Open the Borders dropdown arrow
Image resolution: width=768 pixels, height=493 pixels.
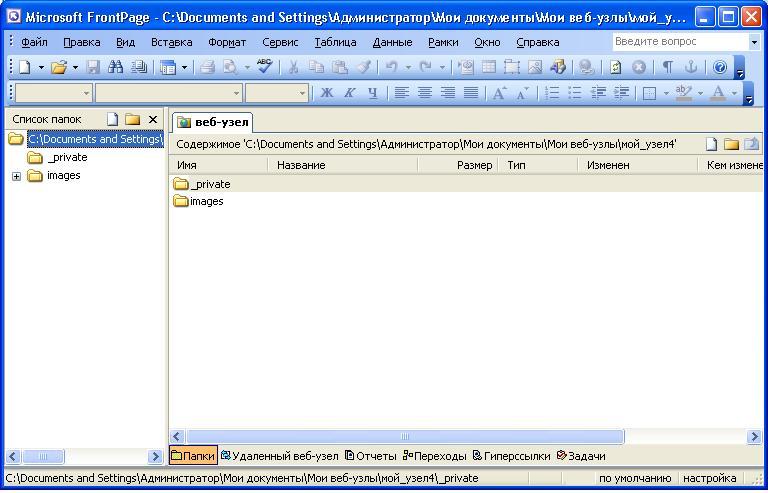coord(666,93)
